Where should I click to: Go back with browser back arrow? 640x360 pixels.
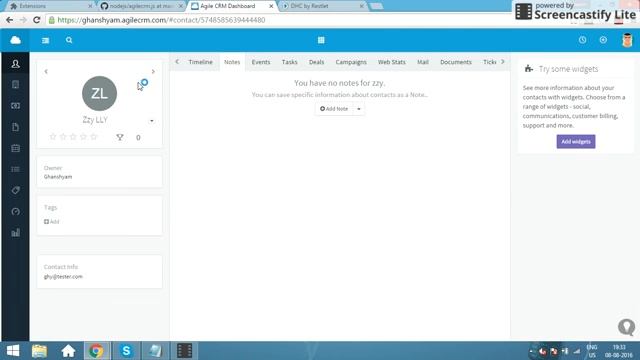9,20
